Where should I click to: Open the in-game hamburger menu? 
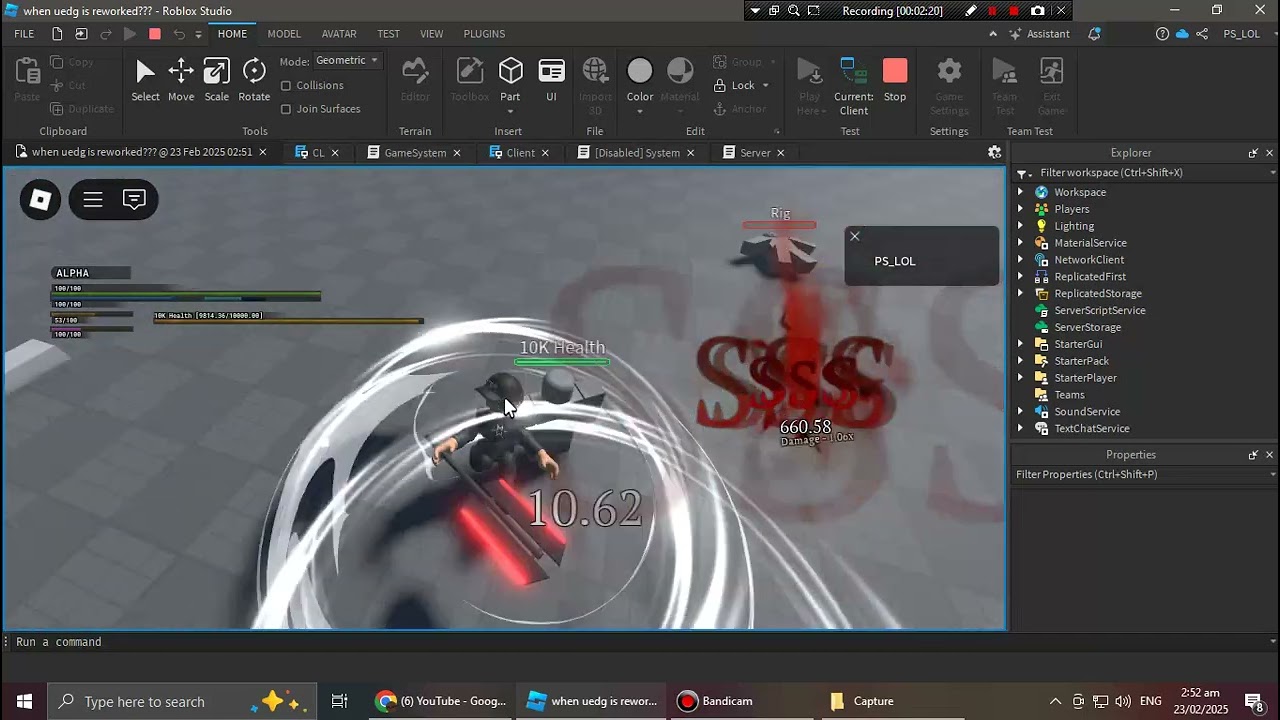(93, 200)
